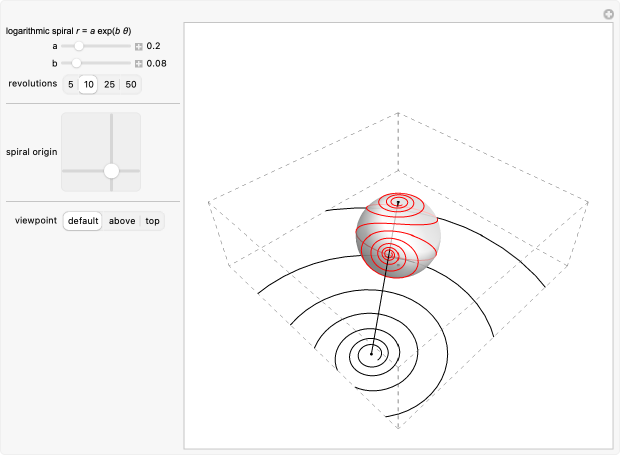
Task: Click the 0.2 value next to slider a
Action: pos(154,46)
